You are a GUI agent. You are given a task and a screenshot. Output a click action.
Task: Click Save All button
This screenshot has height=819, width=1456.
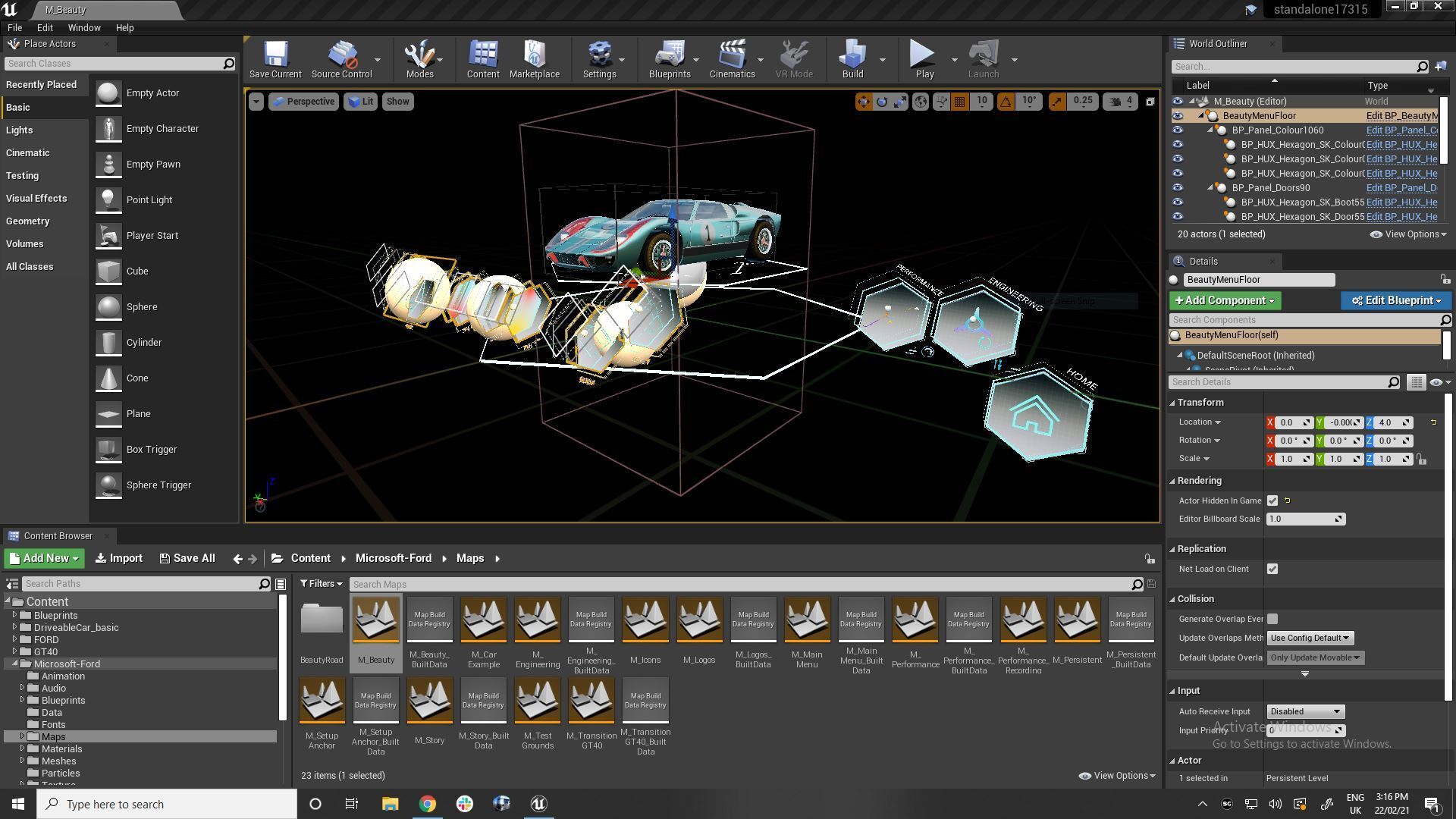coord(187,559)
